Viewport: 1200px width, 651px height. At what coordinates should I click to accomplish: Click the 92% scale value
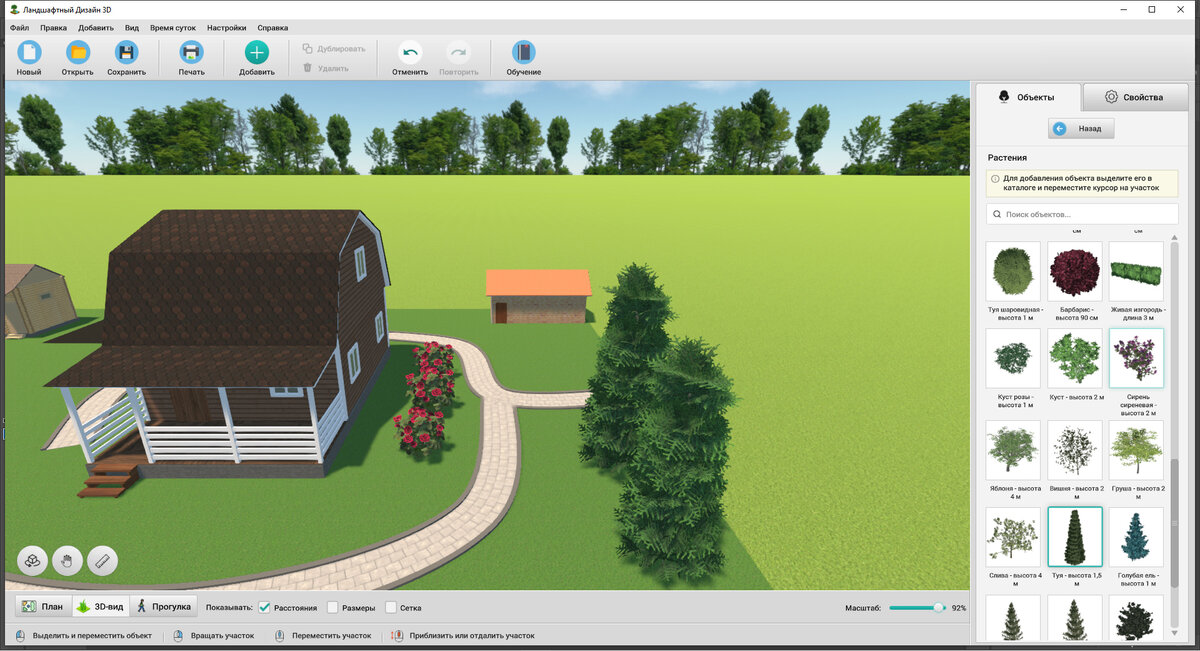point(959,608)
